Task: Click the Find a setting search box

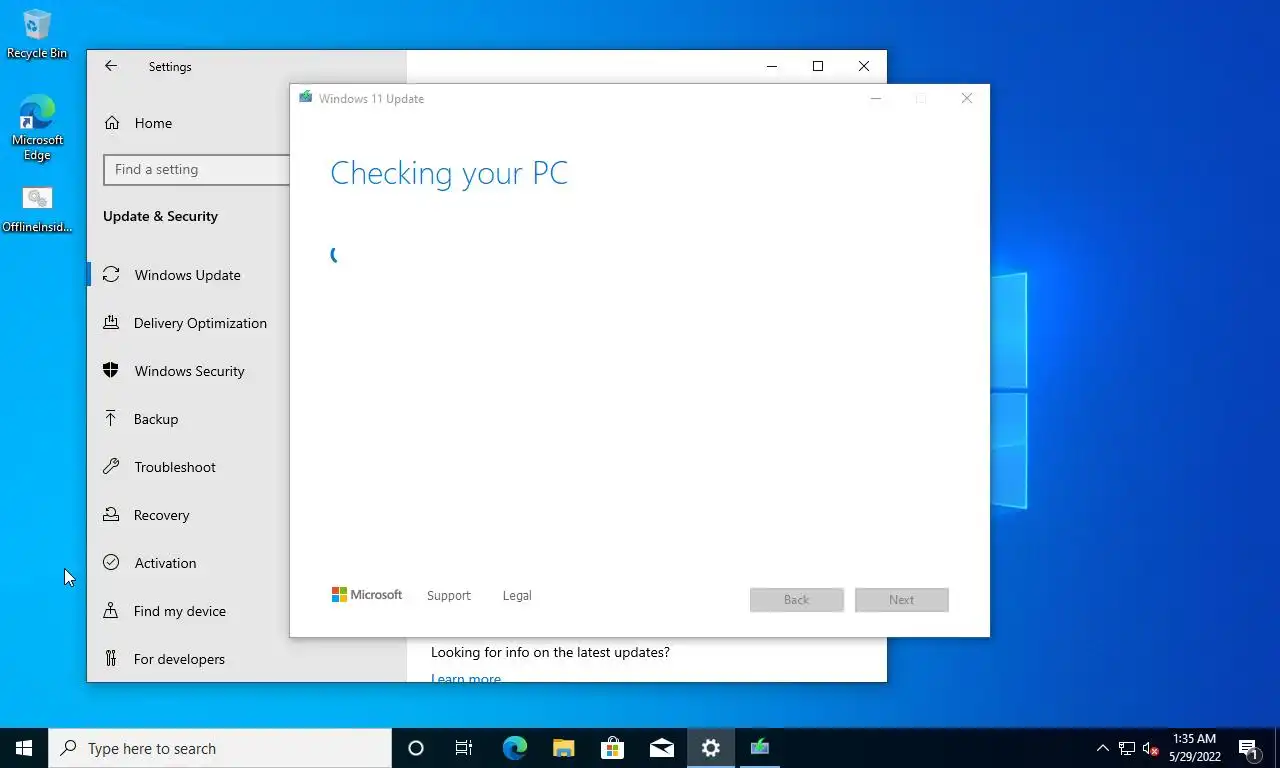Action: point(197,169)
